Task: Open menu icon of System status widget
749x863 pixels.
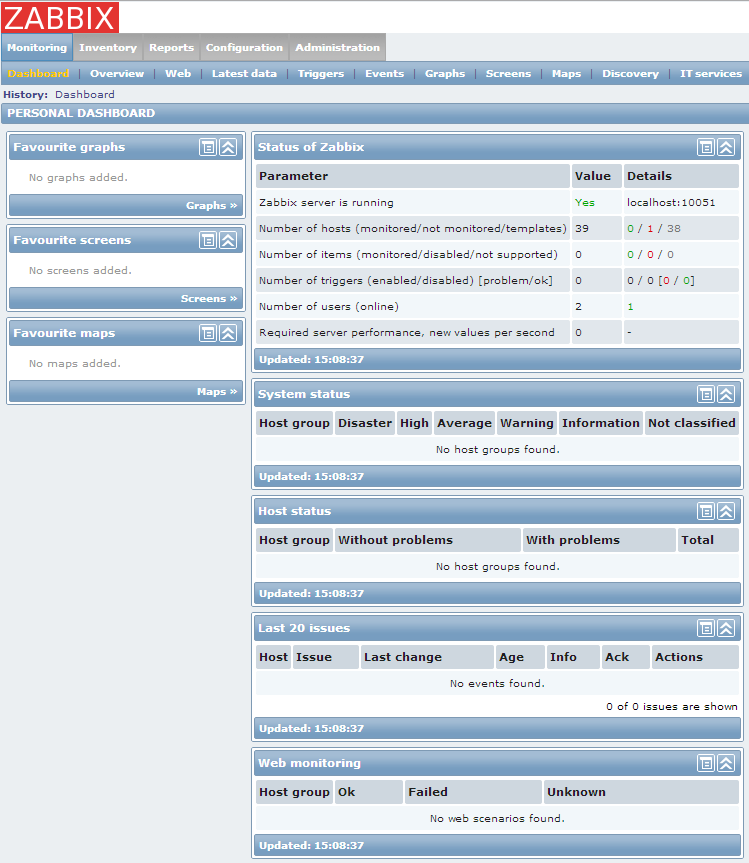Action: coord(706,394)
